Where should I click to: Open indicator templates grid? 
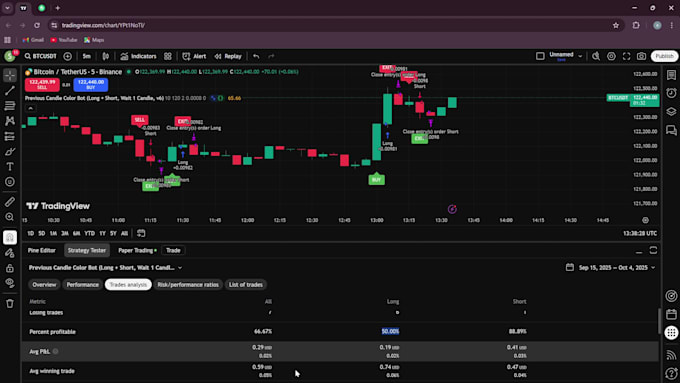tap(168, 56)
